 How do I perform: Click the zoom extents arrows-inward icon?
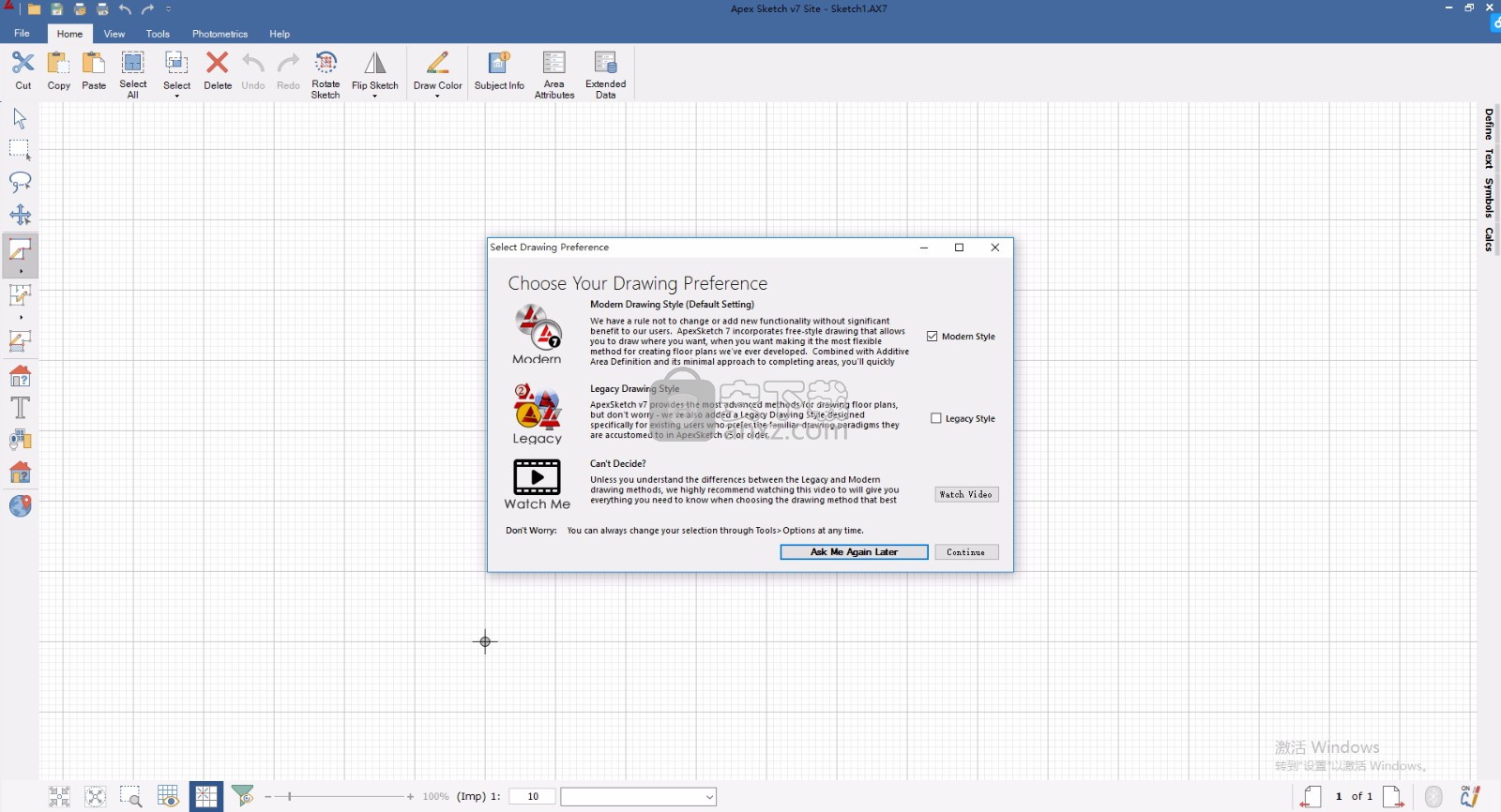tap(59, 797)
